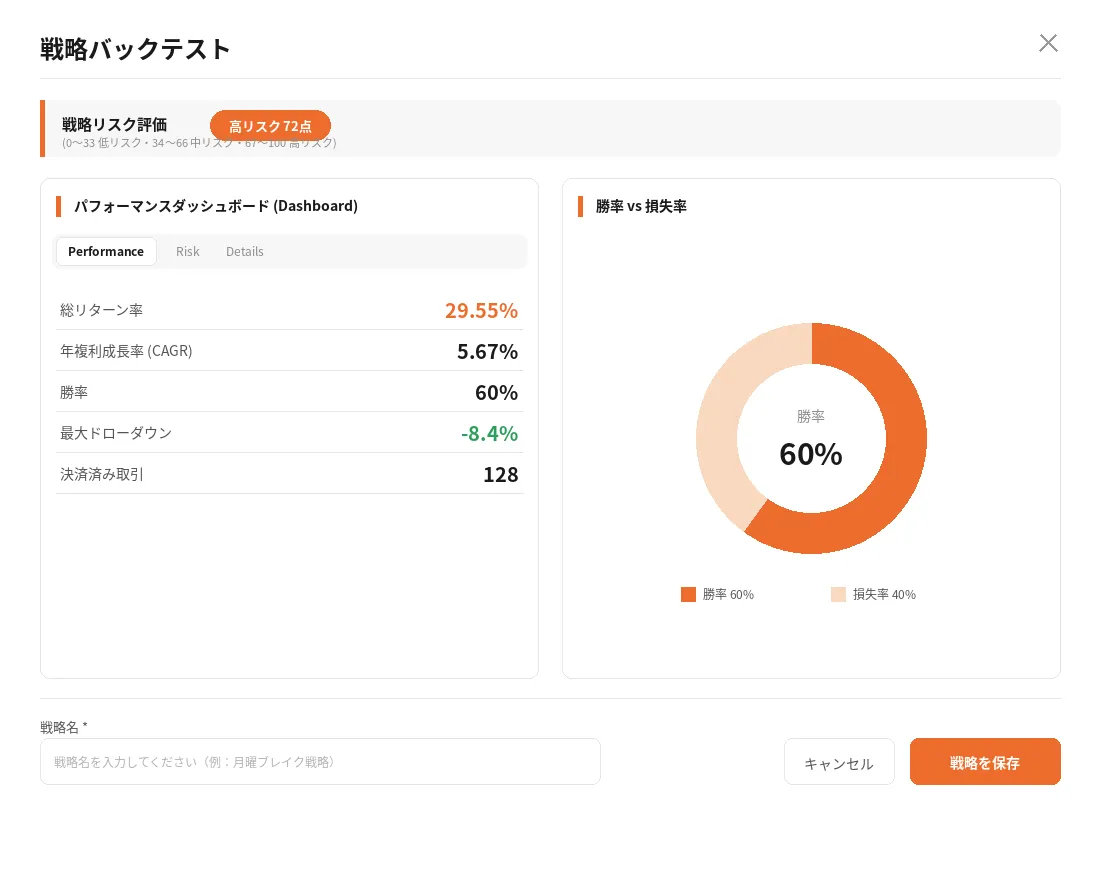Image resolution: width=1100 pixels, height=876 pixels.
Task: Click the 60% text in donut center
Action: [x=811, y=454]
